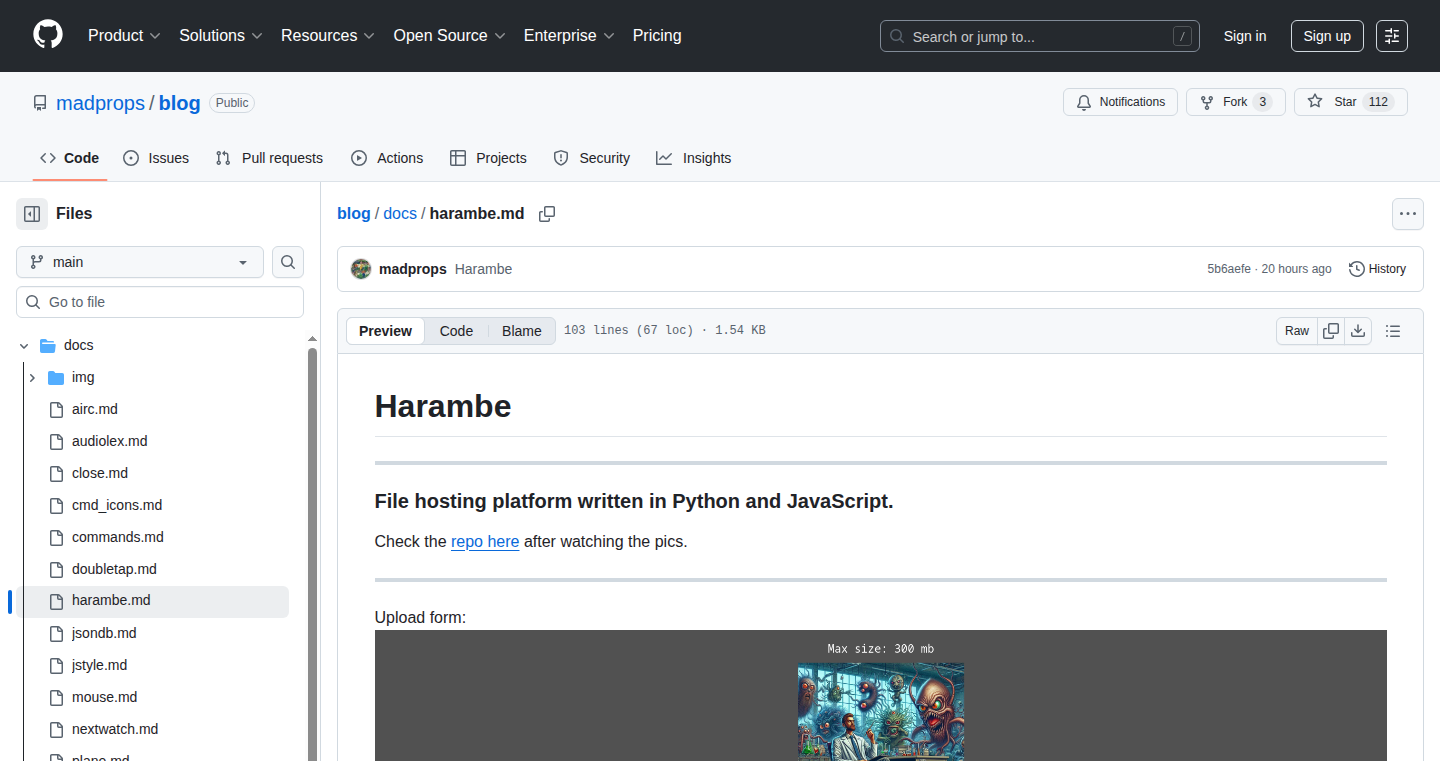1440x761 pixels.
Task: Open nextwatch.md in file tree
Action: click(x=115, y=729)
